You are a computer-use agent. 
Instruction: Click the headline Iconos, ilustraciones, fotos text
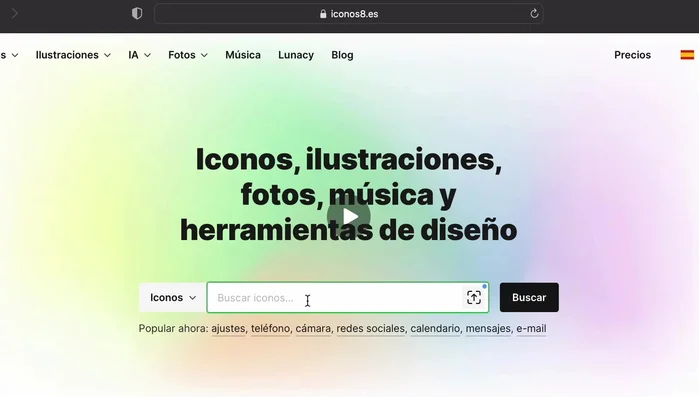point(349,195)
